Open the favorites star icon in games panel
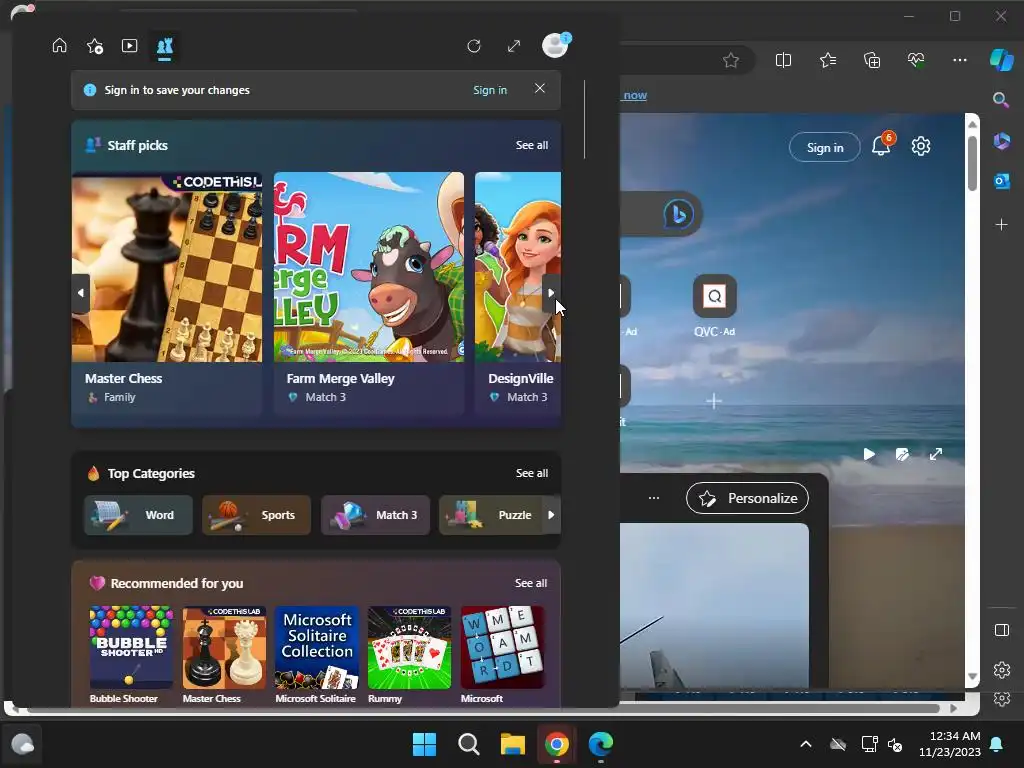This screenshot has height=768, width=1024. (95, 46)
